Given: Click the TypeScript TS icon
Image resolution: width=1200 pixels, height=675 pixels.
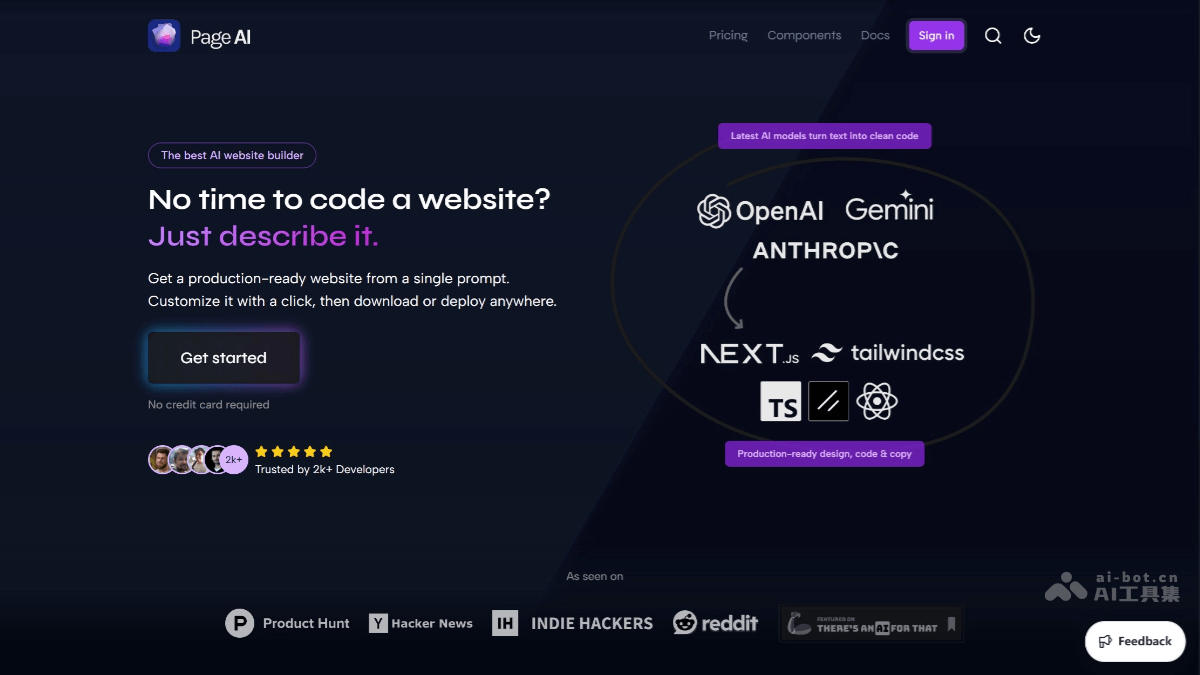Looking at the screenshot, I should (780, 401).
